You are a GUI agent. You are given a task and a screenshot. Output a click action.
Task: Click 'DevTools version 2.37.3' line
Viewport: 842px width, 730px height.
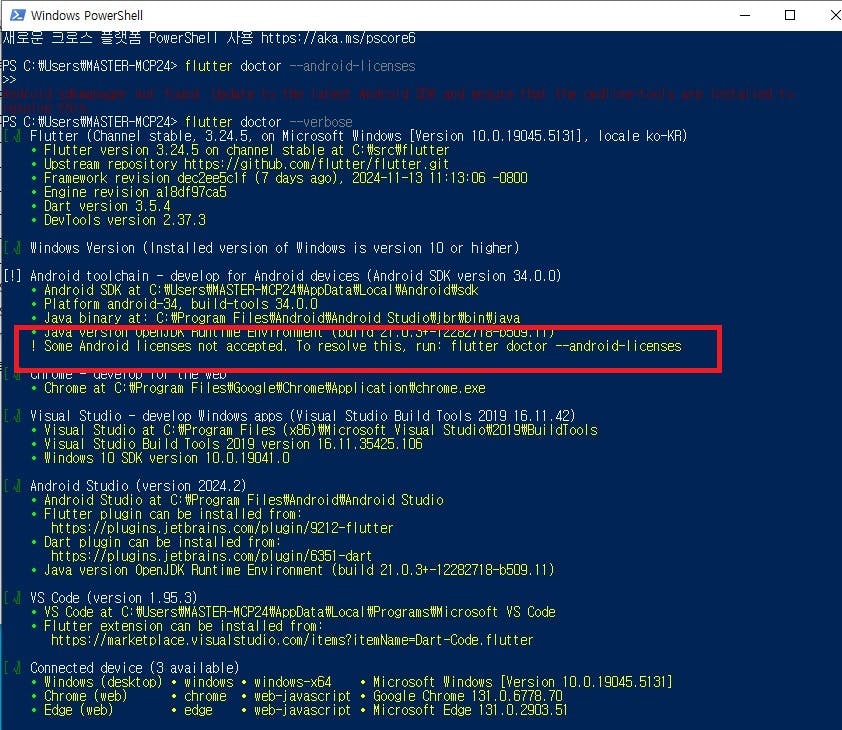click(125, 220)
